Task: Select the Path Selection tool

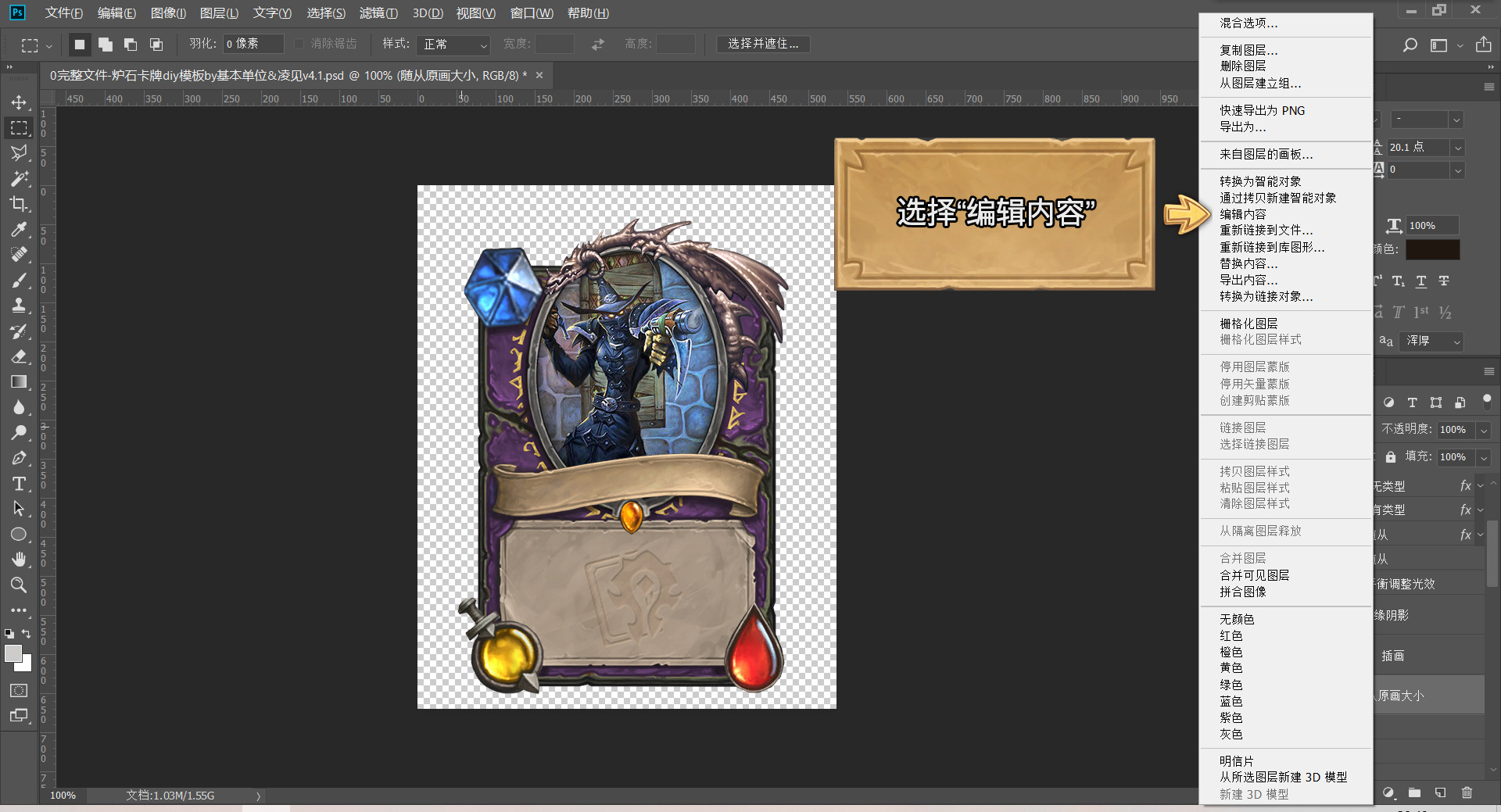Action: click(x=19, y=509)
